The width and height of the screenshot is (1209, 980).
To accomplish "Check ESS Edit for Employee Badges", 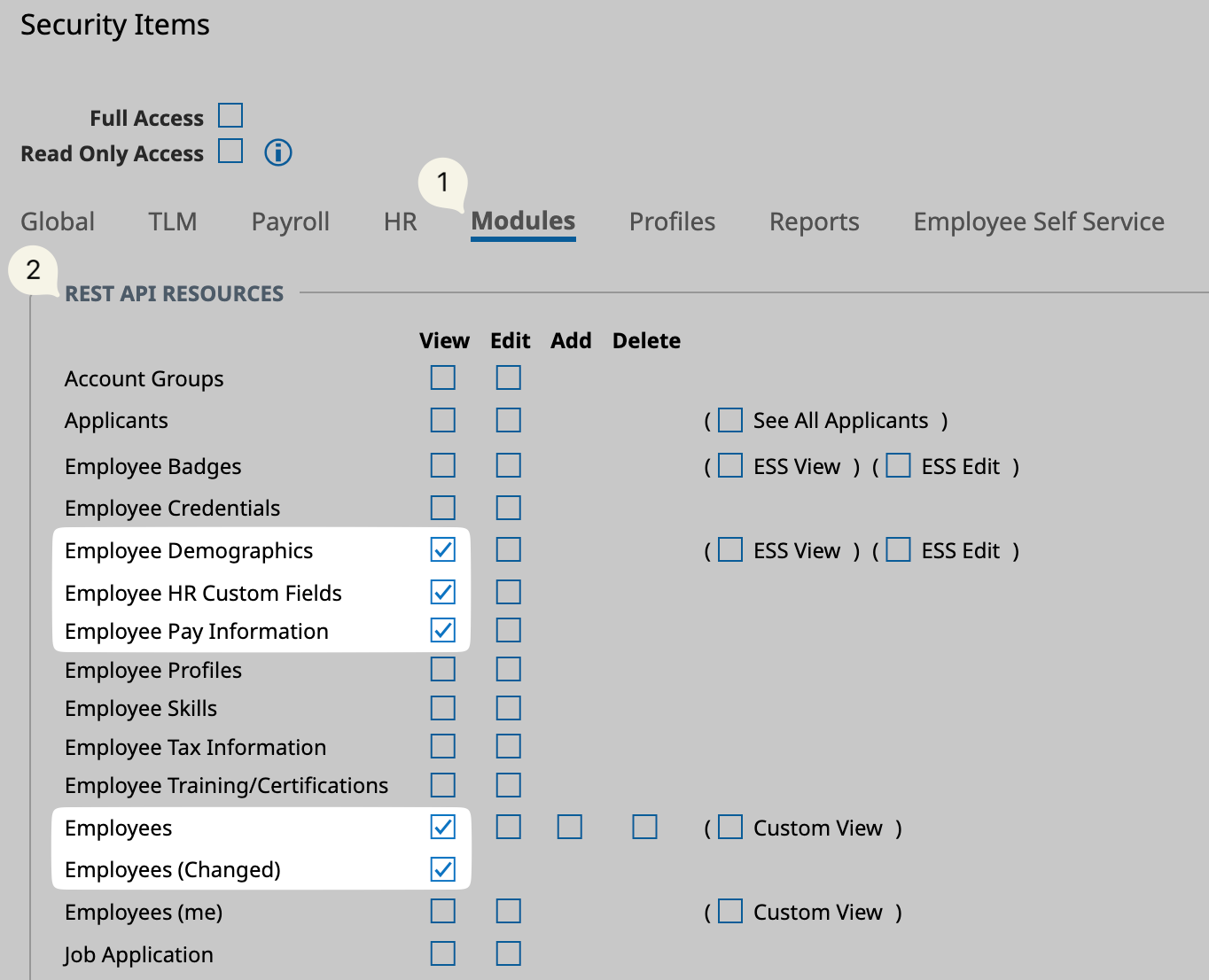I will pyautogui.click(x=899, y=465).
